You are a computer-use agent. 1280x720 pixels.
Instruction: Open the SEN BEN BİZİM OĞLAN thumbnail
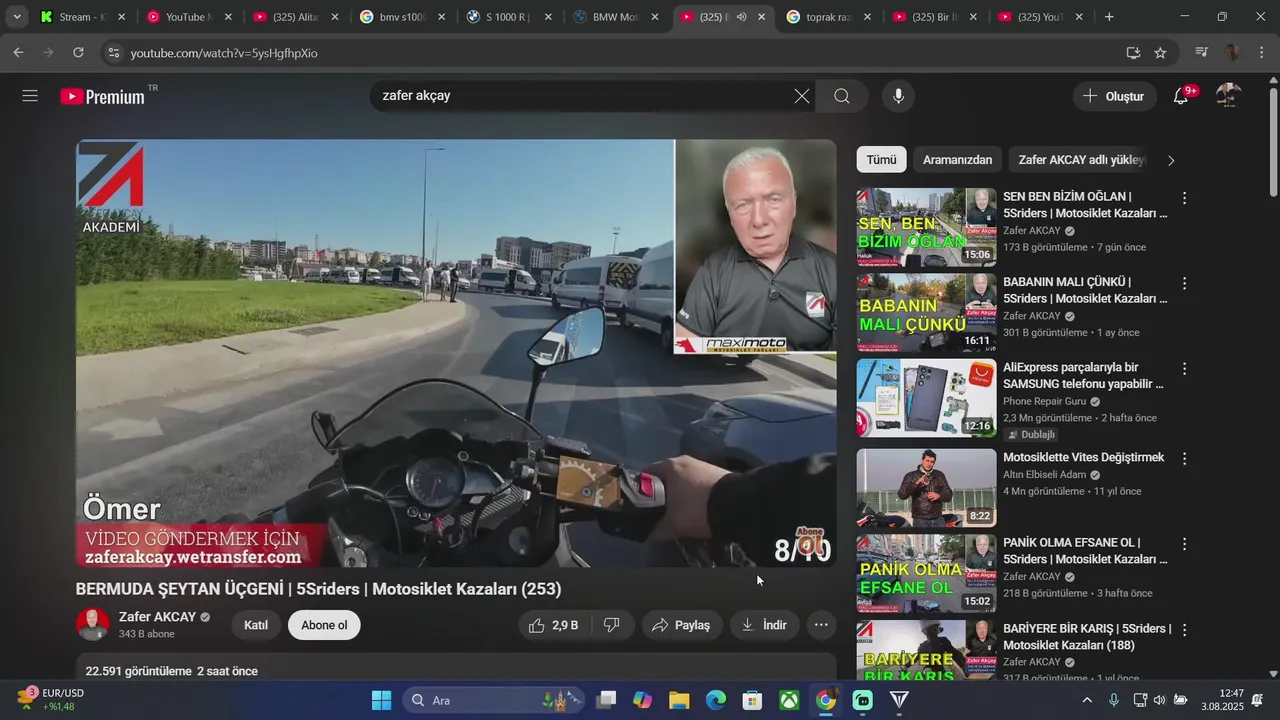click(x=926, y=227)
